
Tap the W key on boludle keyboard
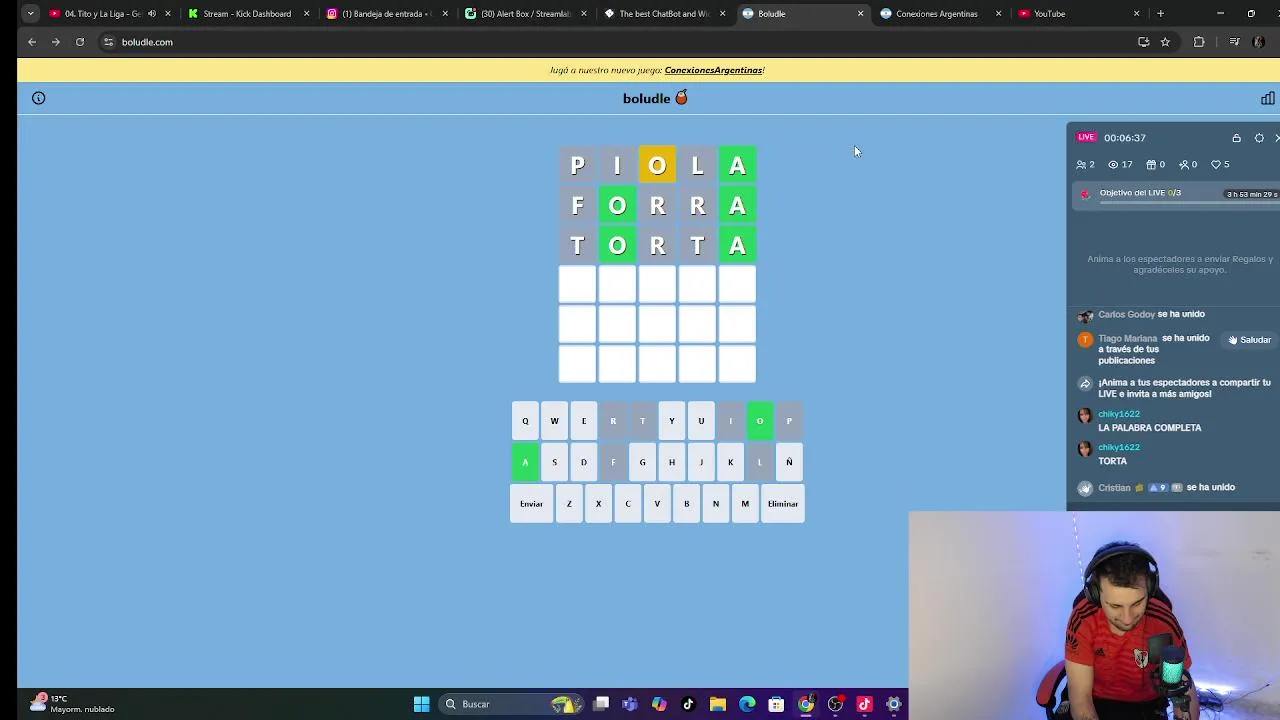click(x=554, y=421)
